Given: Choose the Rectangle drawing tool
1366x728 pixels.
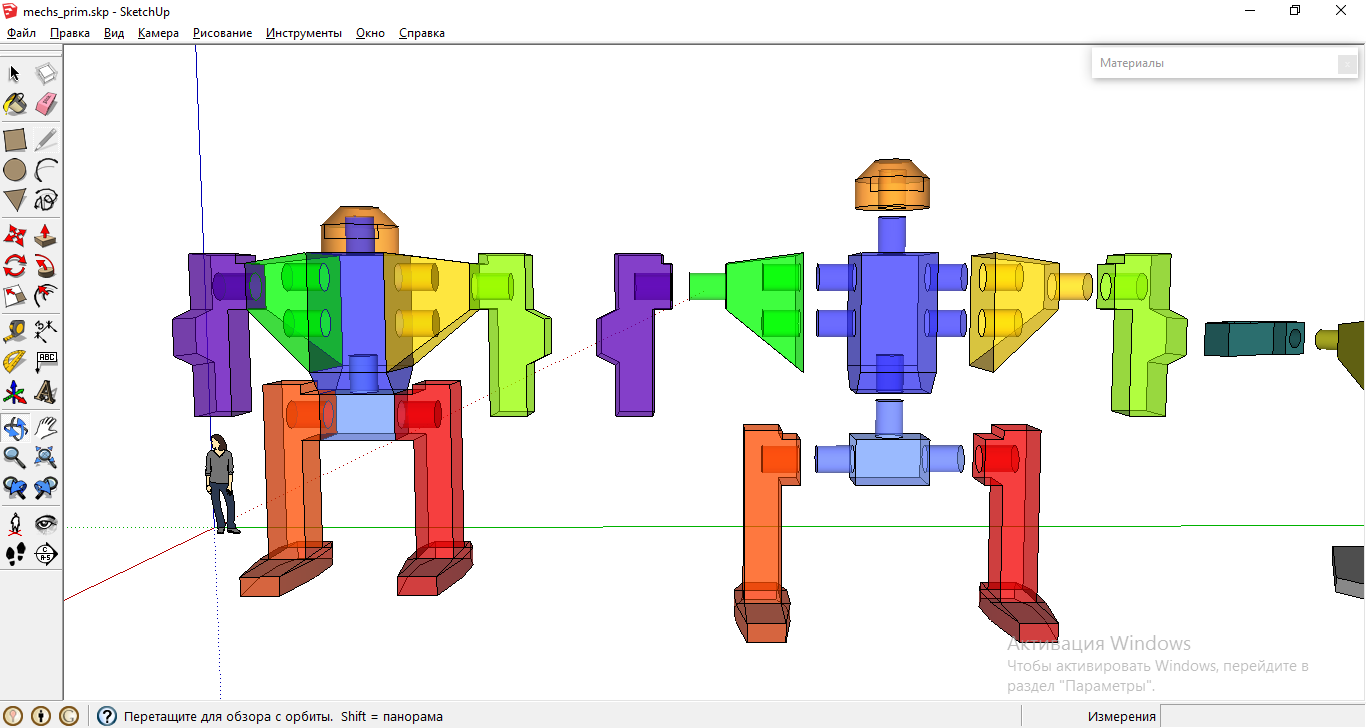Looking at the screenshot, I should coord(15,140).
